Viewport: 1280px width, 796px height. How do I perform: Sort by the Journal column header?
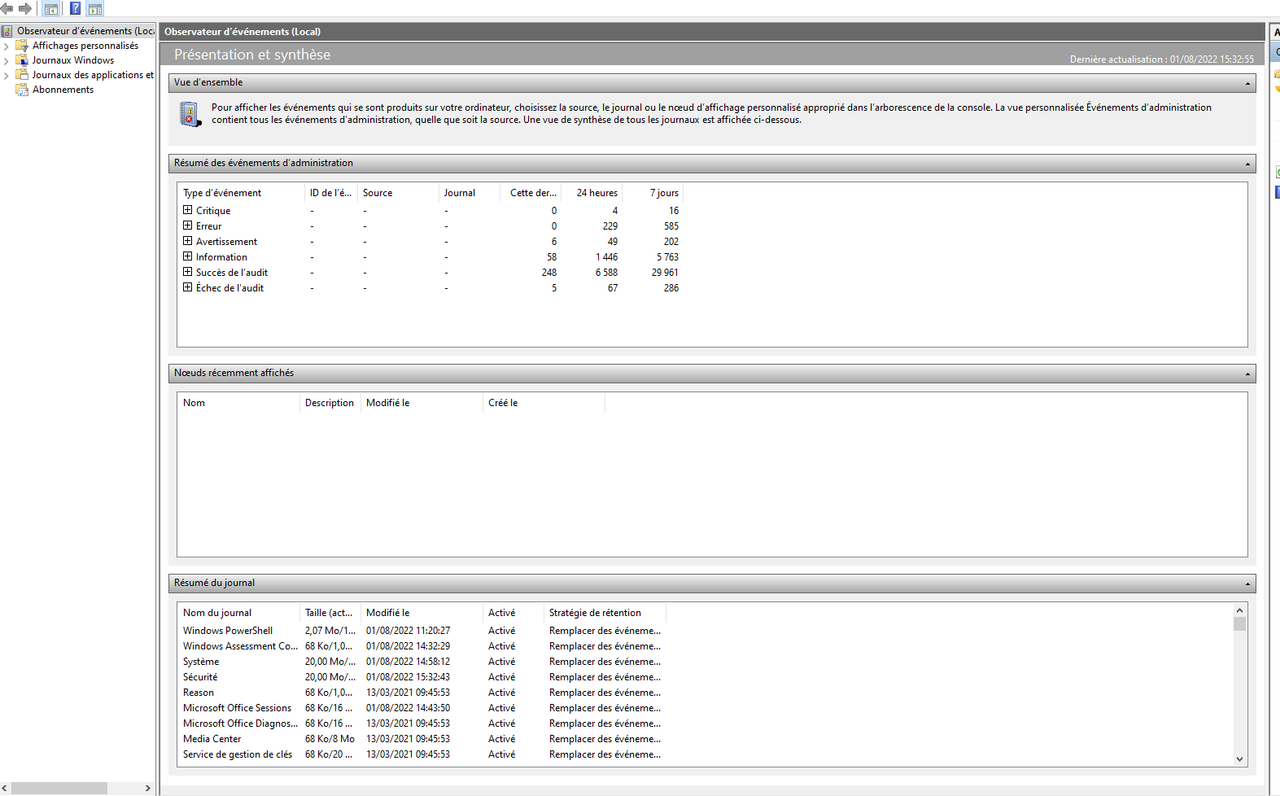469,193
